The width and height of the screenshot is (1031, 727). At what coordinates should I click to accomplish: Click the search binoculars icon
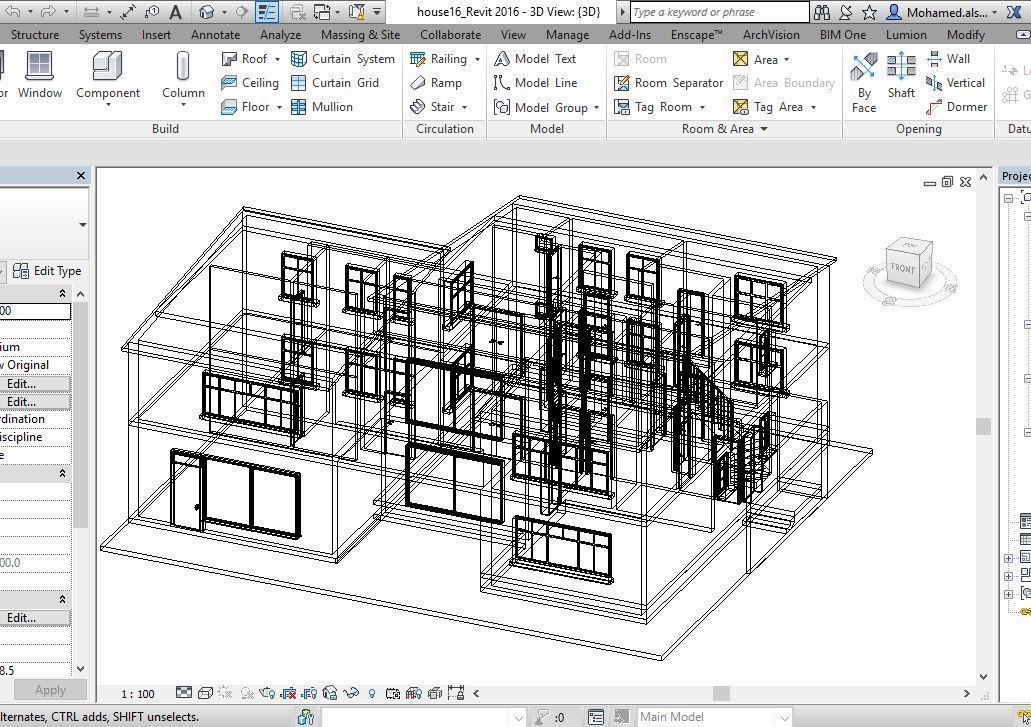tap(822, 12)
